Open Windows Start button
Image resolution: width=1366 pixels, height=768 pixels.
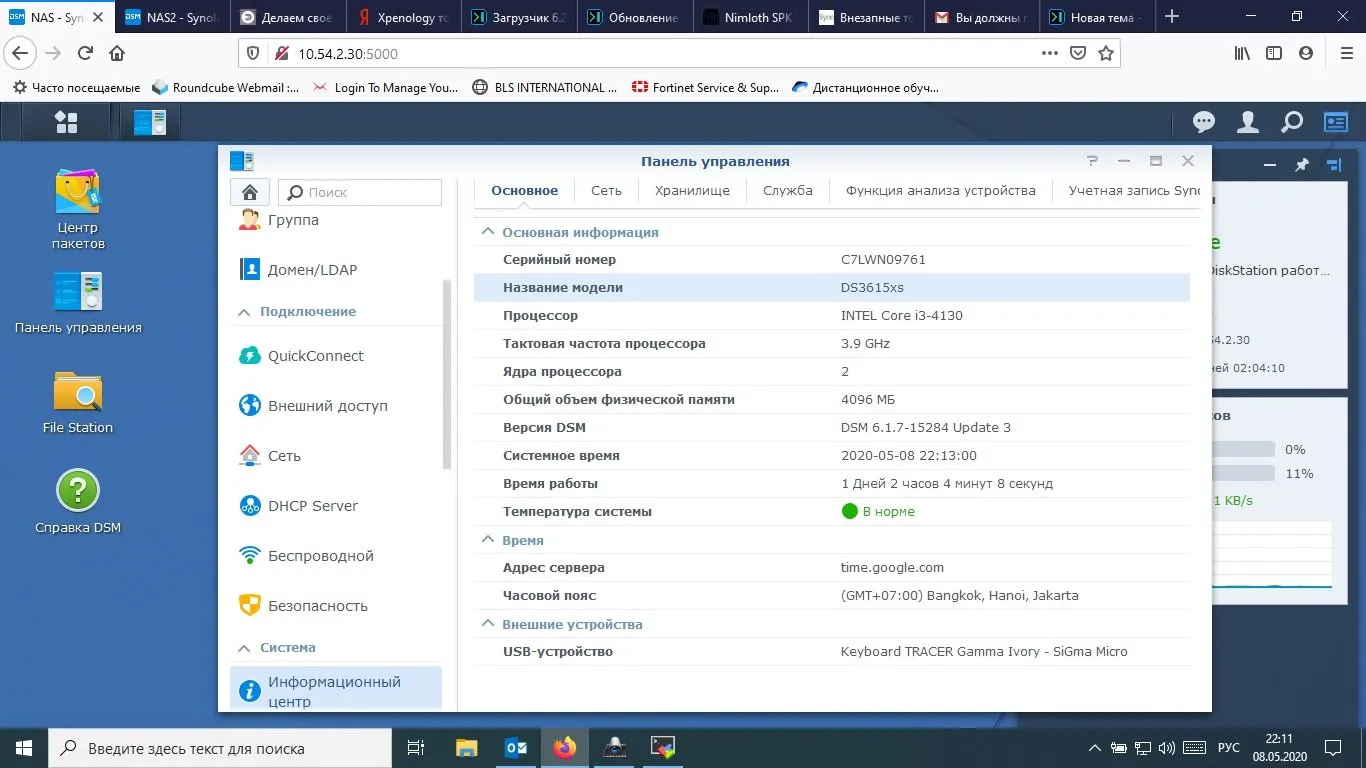tap(24, 748)
